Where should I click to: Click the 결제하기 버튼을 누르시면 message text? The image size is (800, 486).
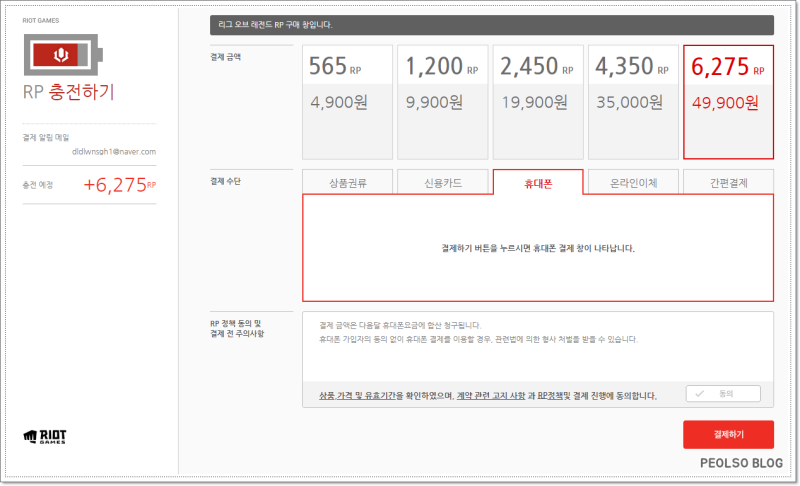tap(538, 248)
